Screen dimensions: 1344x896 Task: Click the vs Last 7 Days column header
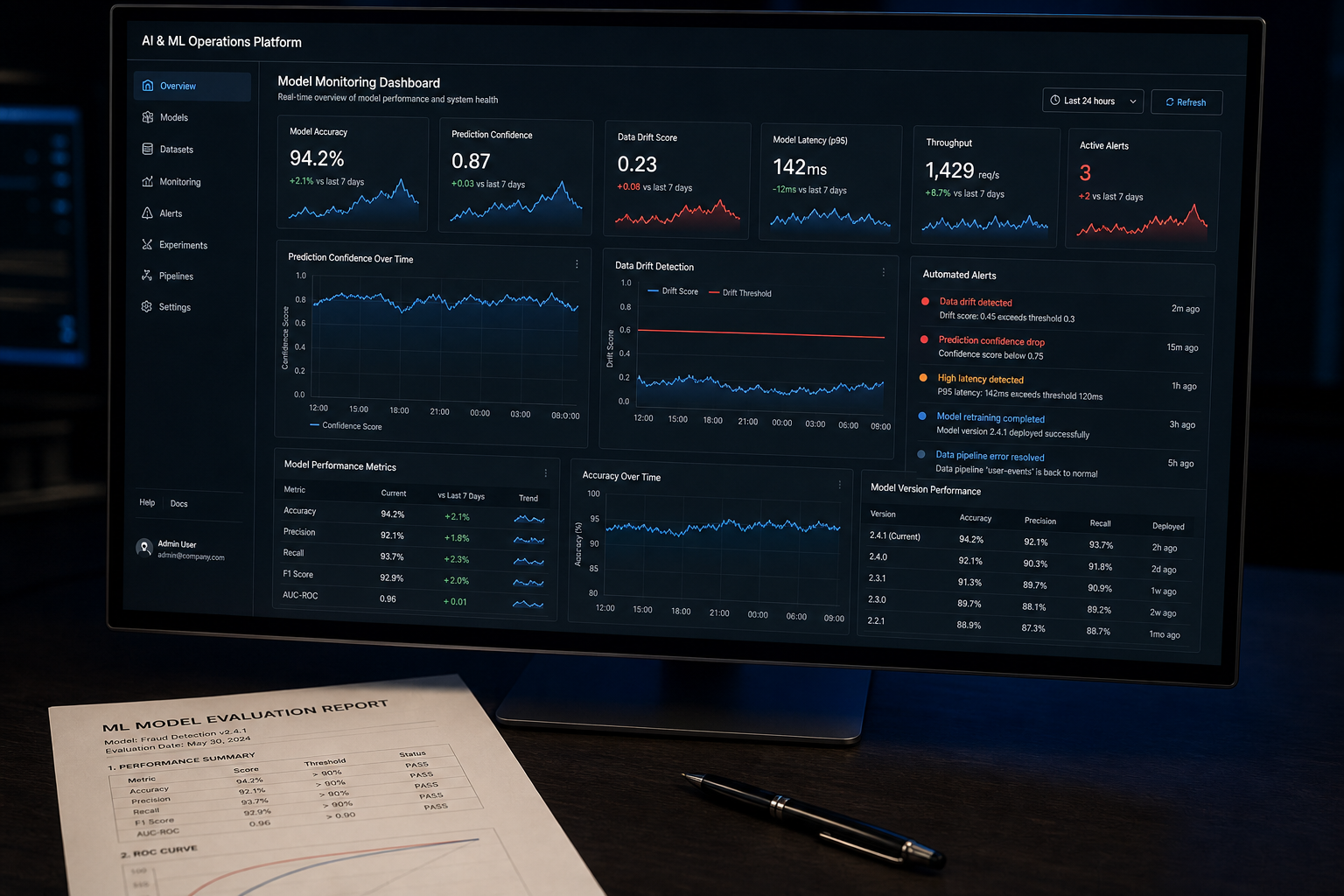[x=461, y=495]
